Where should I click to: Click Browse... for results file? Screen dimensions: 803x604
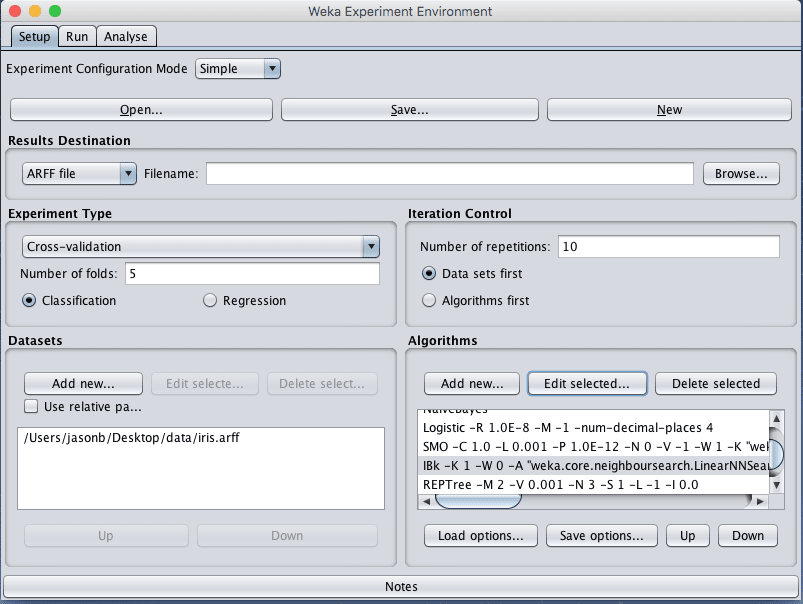(741, 174)
